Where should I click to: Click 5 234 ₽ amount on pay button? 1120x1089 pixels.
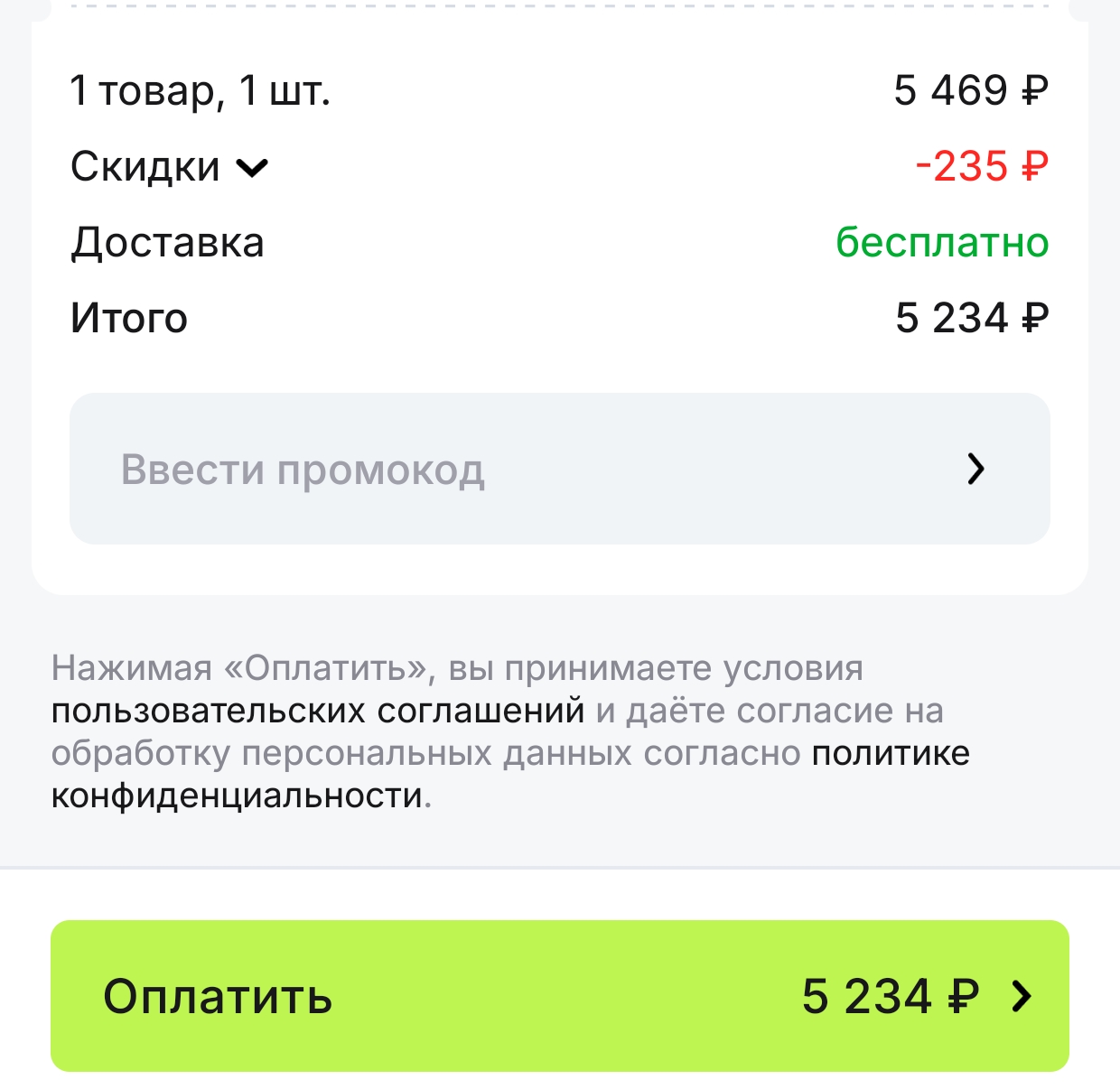click(x=890, y=996)
